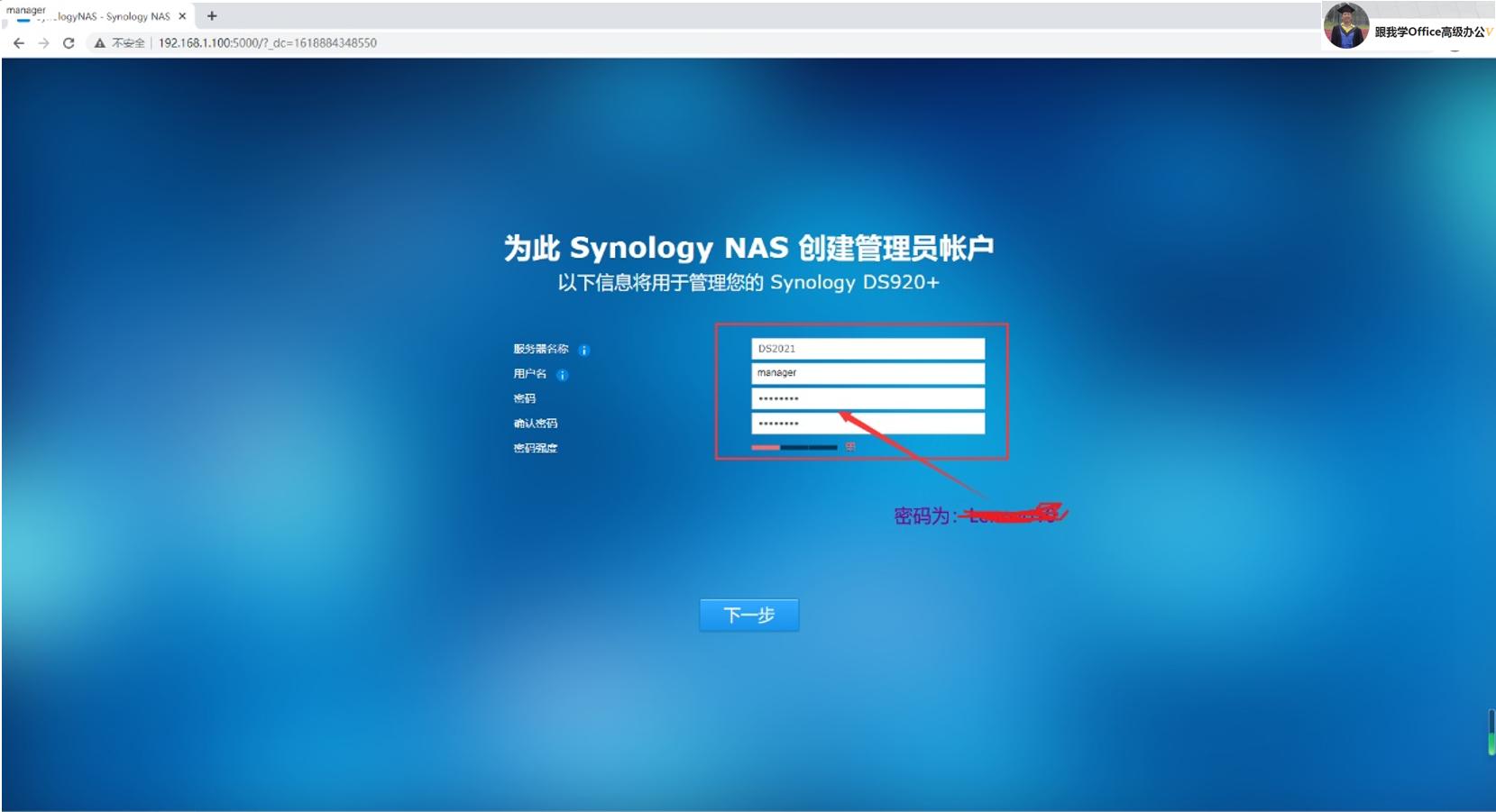This screenshot has width=1496, height=812.
Task: Click the 下一步 button
Action: point(748,614)
